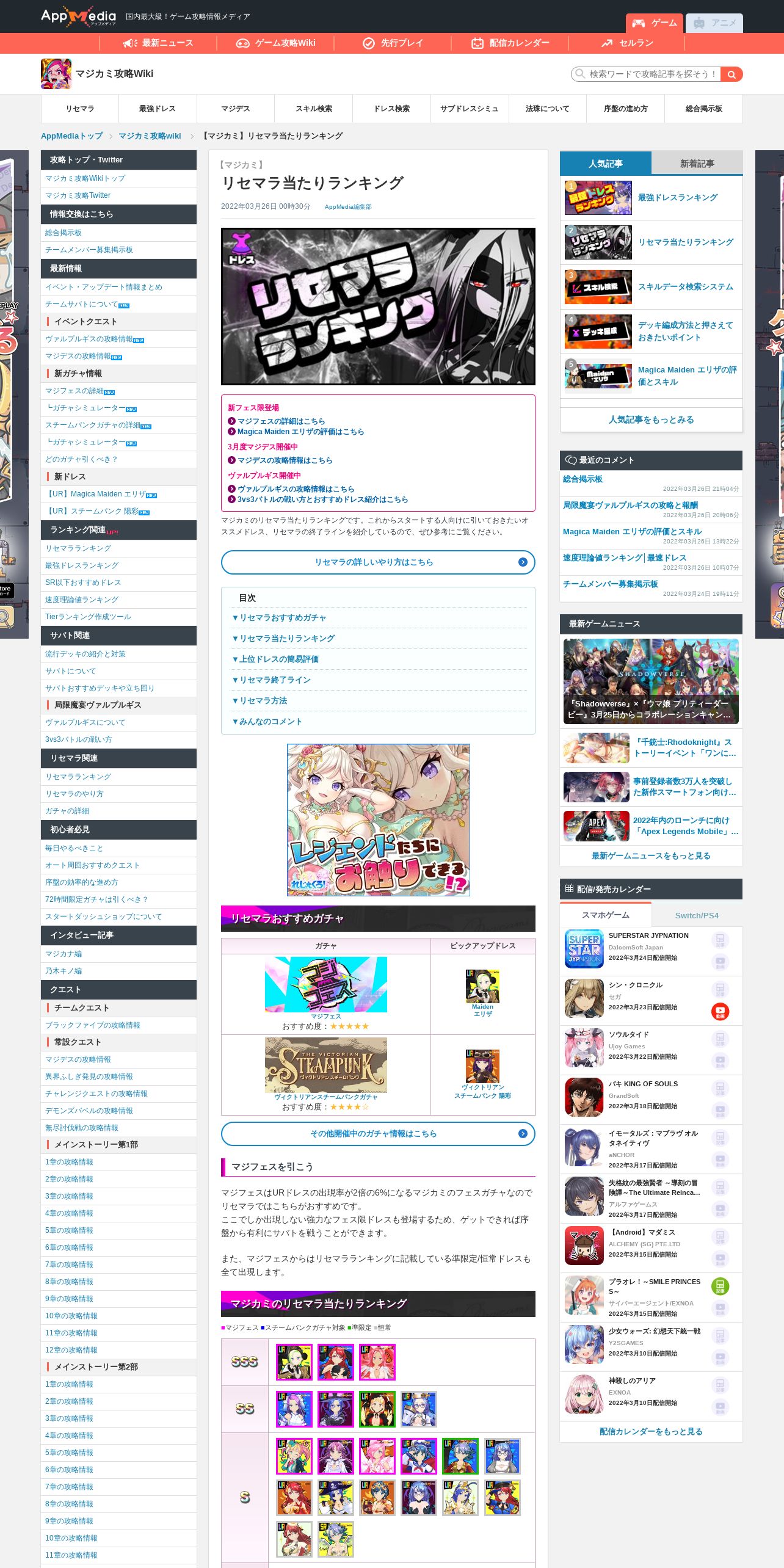The image size is (784, 1568).
Task: Click the third dress icon in SSS tier
Action: point(377,1362)
